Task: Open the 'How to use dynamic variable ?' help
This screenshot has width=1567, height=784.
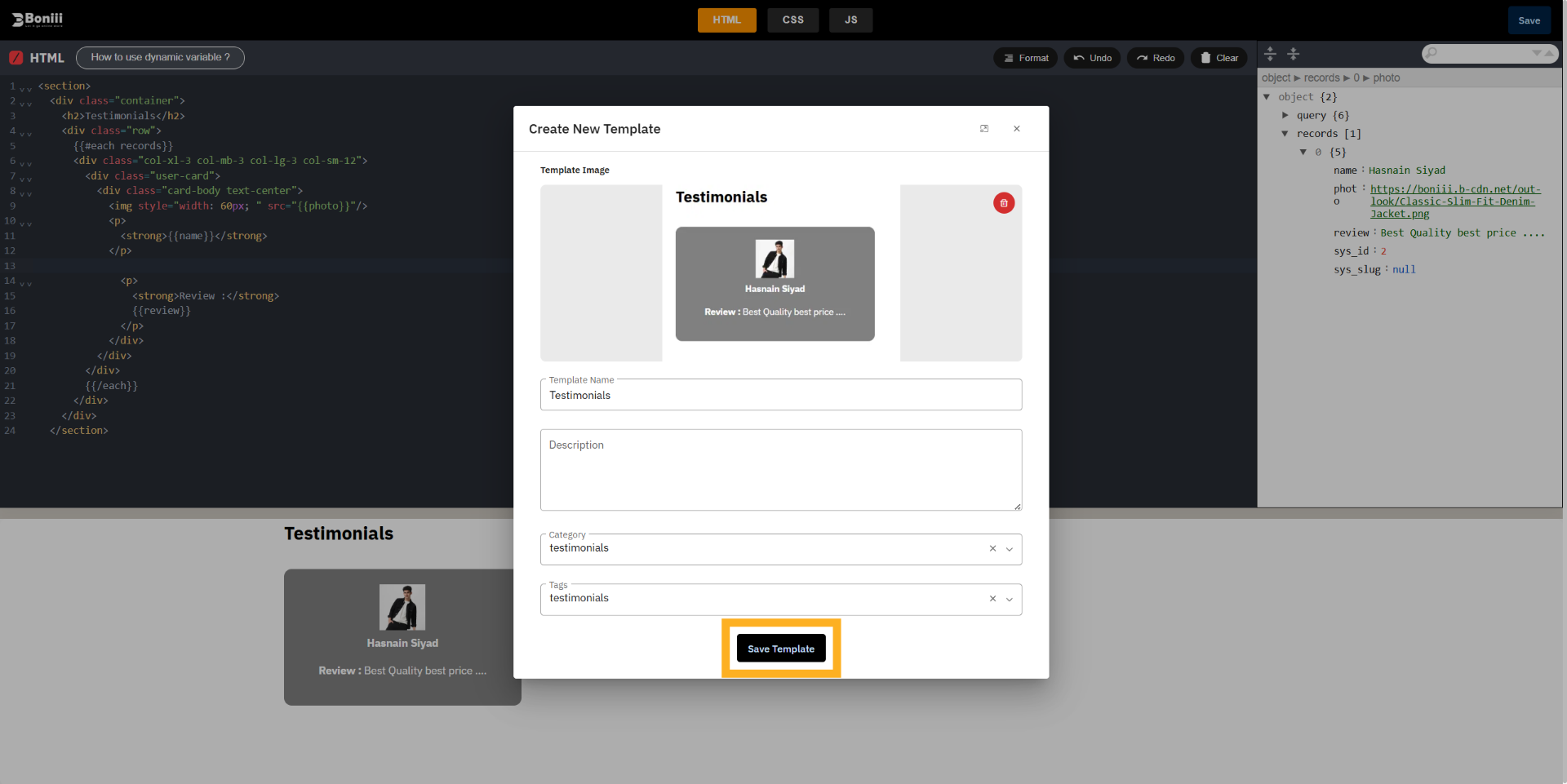Action: point(160,58)
